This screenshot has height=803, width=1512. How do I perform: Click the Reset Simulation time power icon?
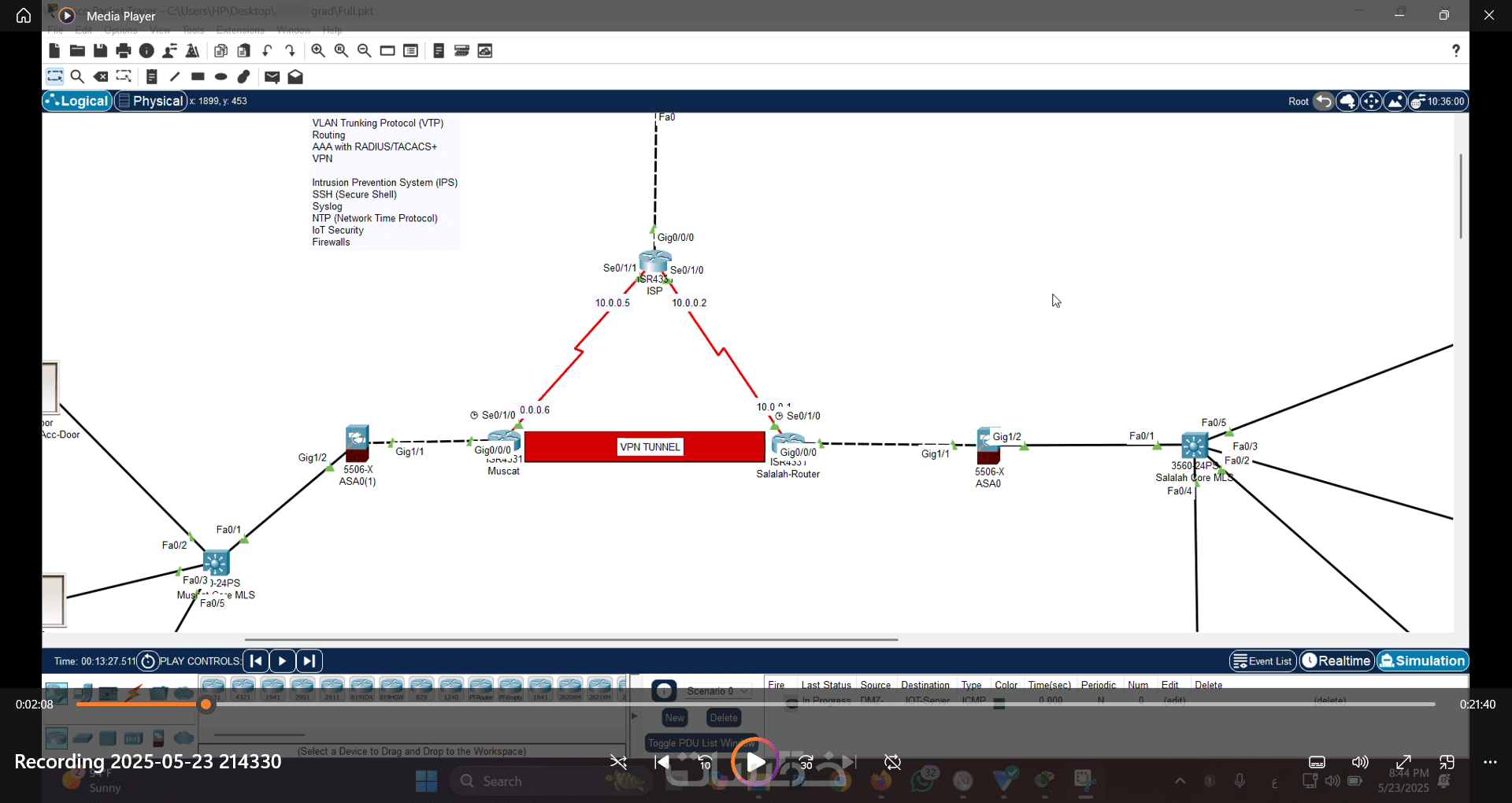point(147,661)
